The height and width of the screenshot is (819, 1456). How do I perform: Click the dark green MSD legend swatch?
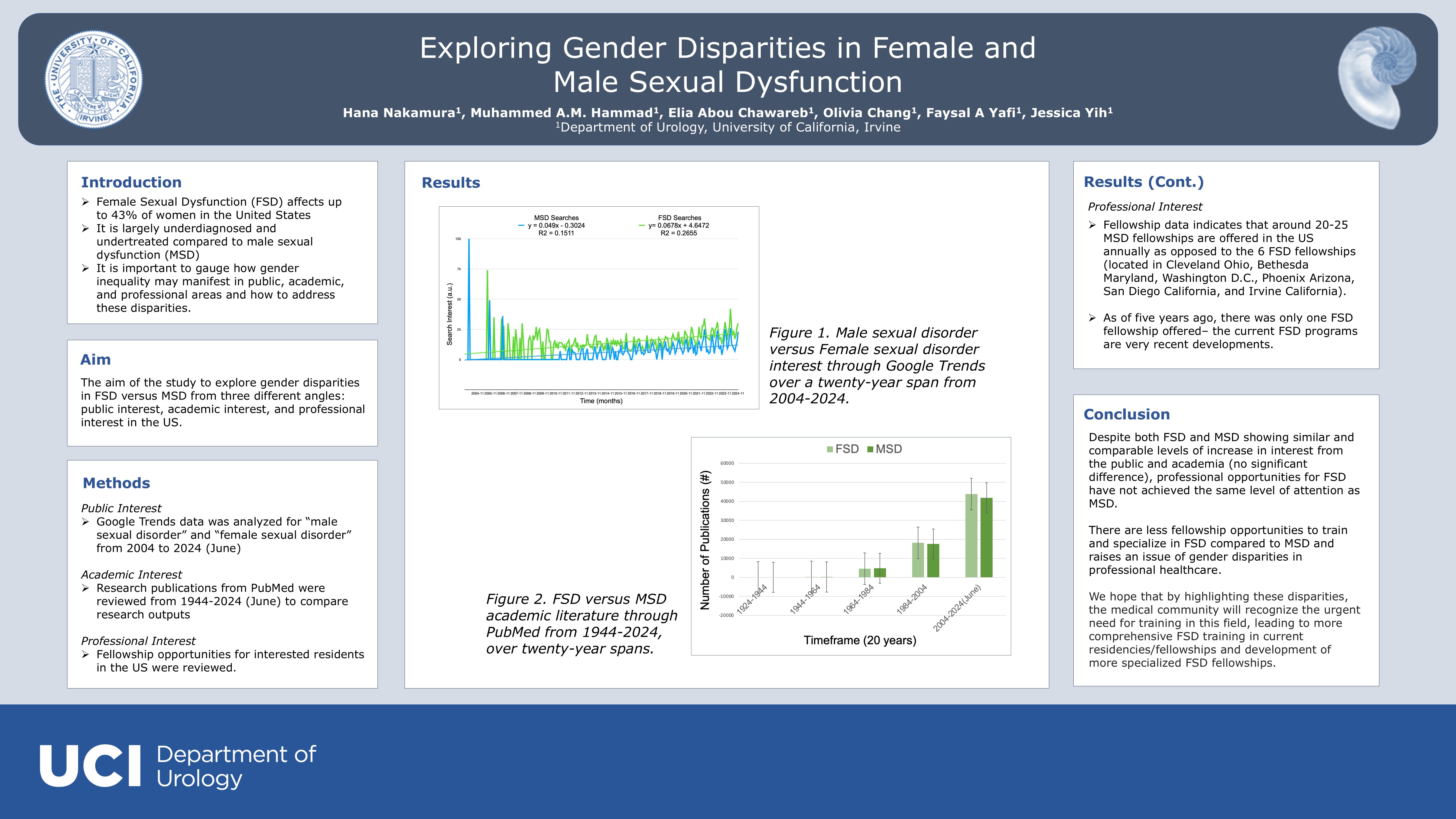pyautogui.click(x=870, y=449)
